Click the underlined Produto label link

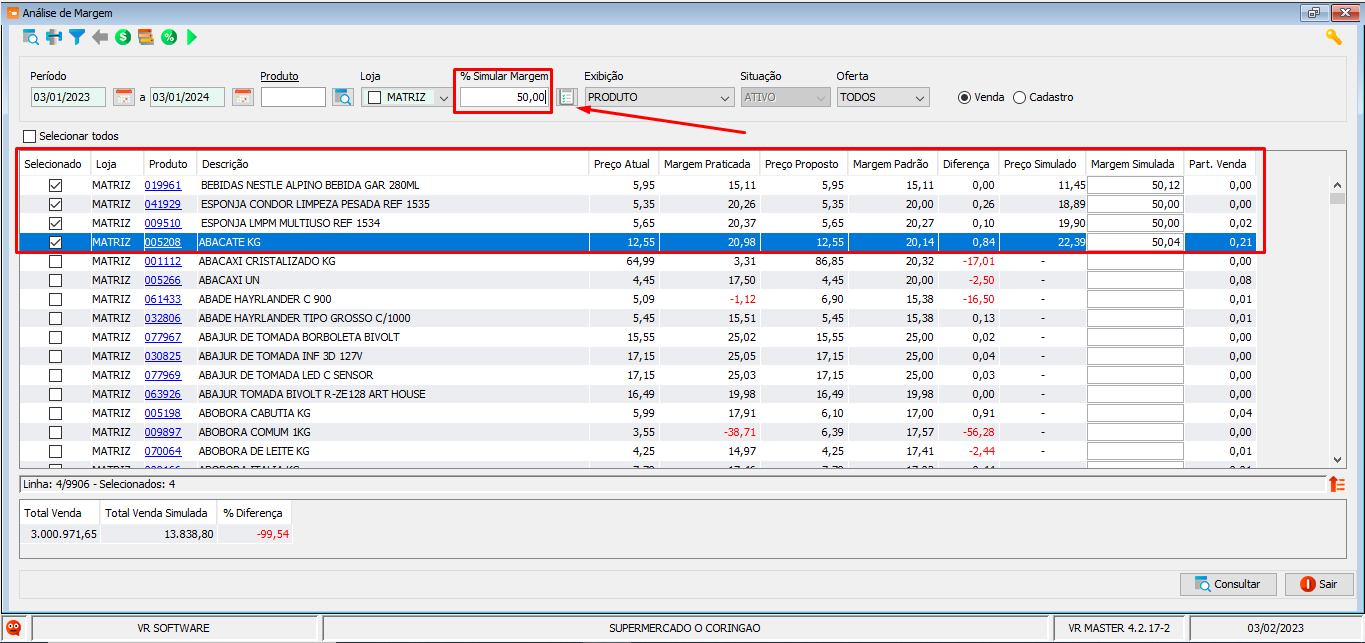(x=280, y=76)
